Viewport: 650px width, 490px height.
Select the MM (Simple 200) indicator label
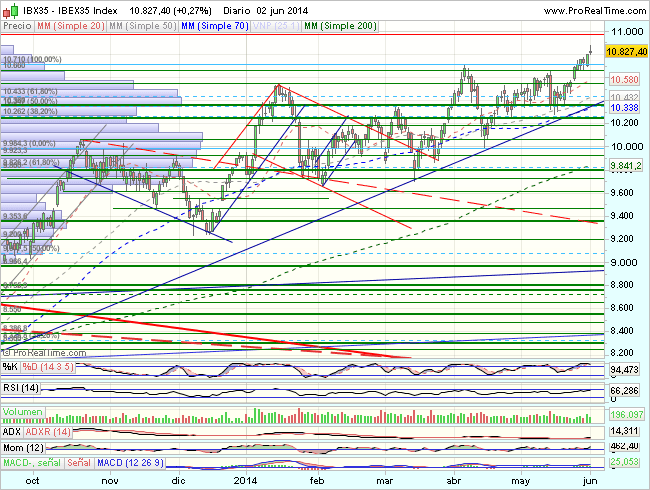340,25
